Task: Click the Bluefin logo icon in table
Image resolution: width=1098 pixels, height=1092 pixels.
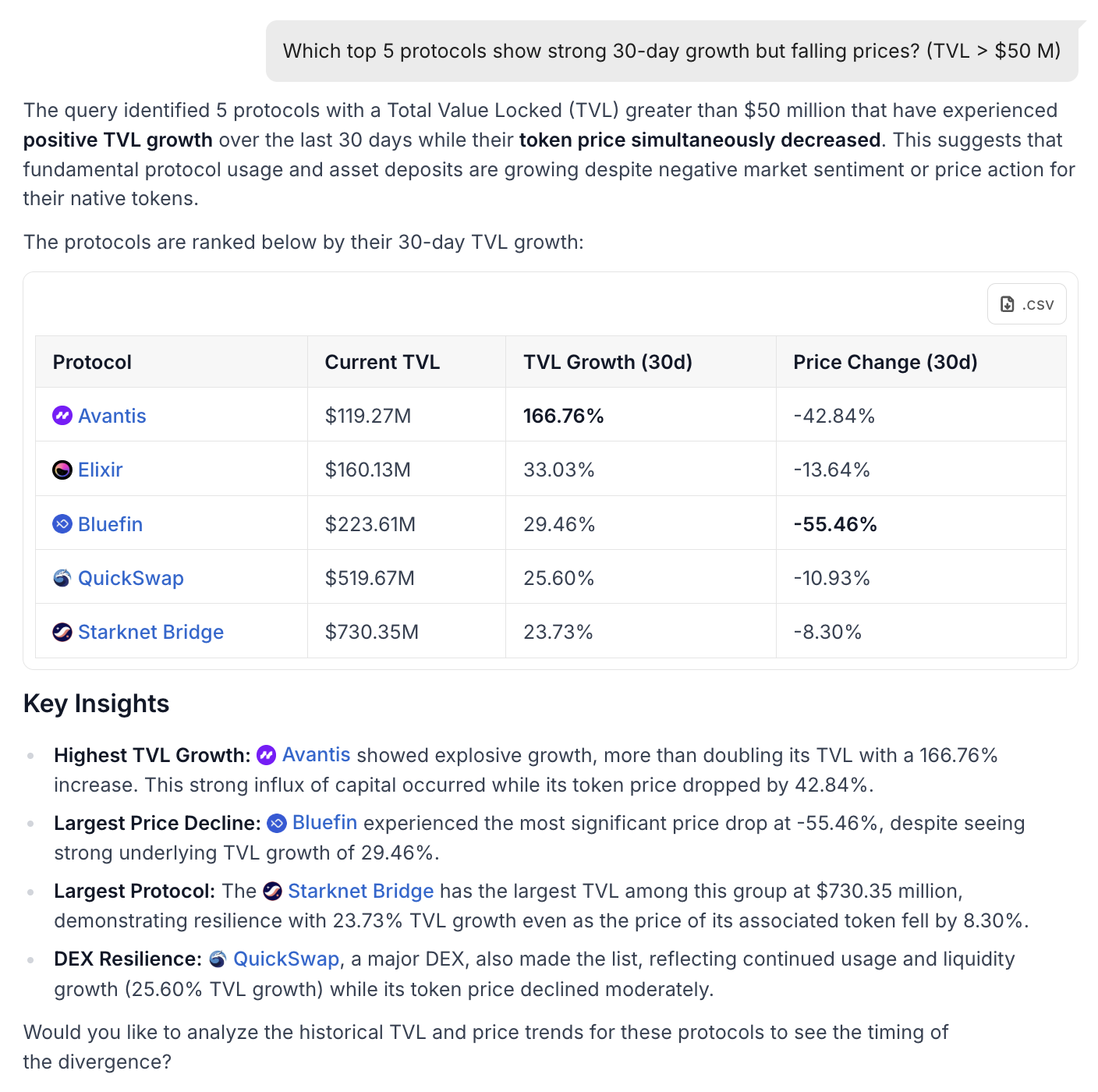Action: click(62, 524)
